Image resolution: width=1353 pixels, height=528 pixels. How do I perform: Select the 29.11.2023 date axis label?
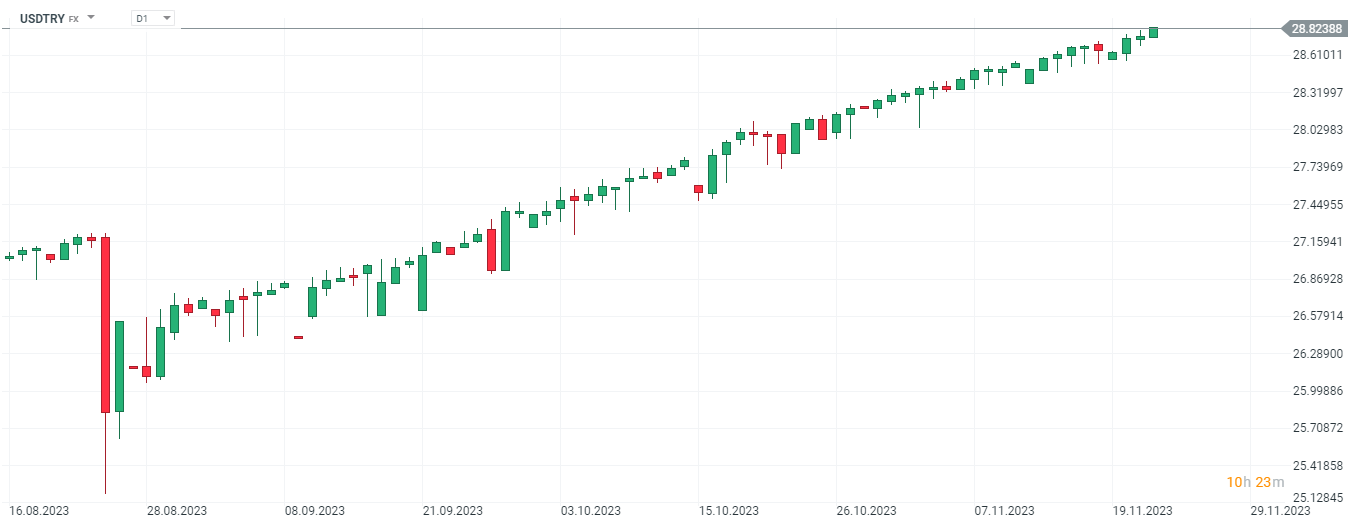click(x=1282, y=511)
